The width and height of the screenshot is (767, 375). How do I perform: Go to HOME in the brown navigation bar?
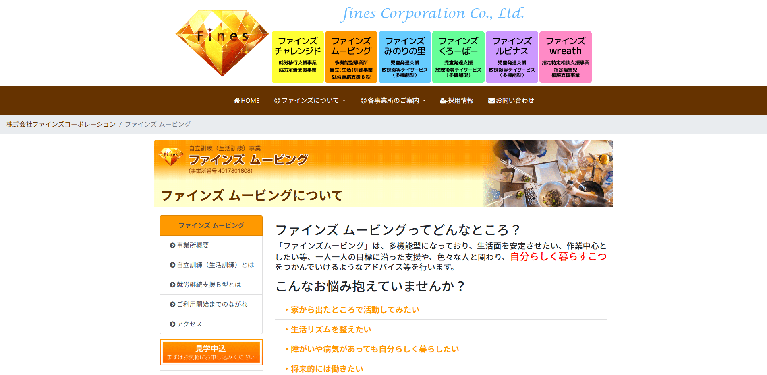(247, 101)
